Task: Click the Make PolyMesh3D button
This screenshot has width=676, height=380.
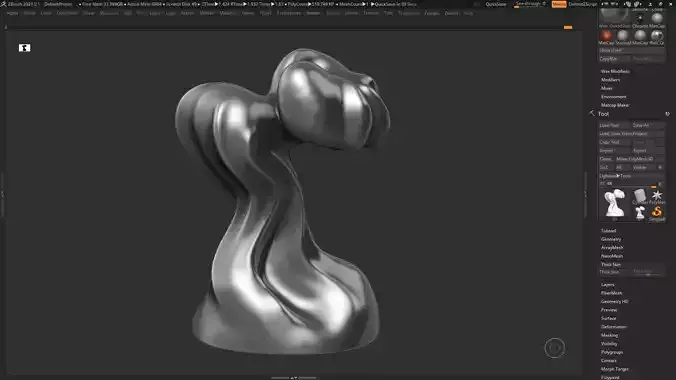Action: point(639,159)
